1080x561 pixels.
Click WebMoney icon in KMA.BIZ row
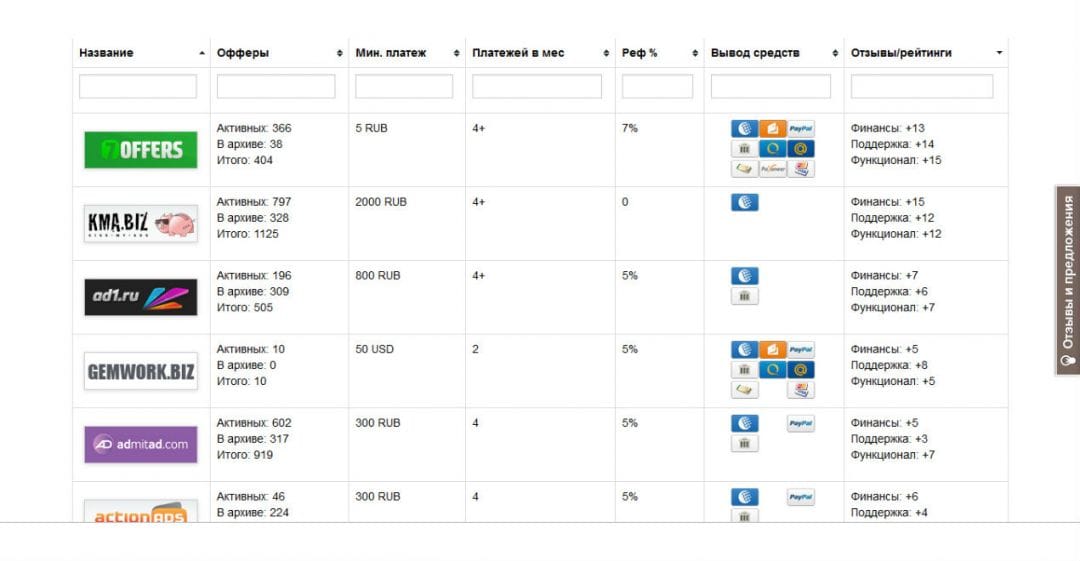tap(744, 203)
